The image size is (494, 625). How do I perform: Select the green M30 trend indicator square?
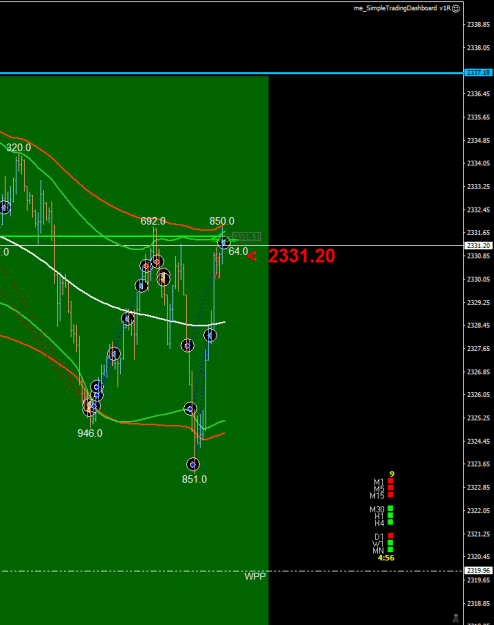(x=390, y=508)
